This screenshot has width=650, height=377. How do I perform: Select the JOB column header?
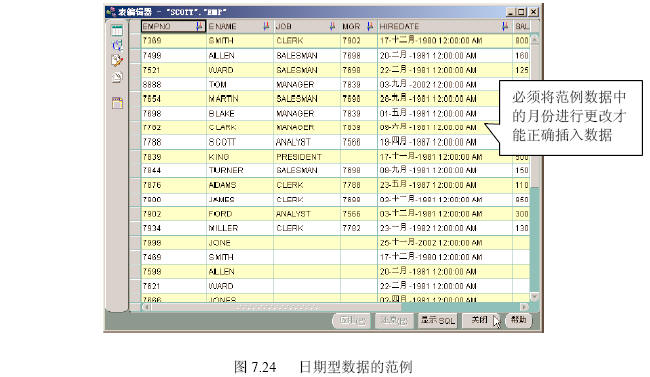coord(306,27)
